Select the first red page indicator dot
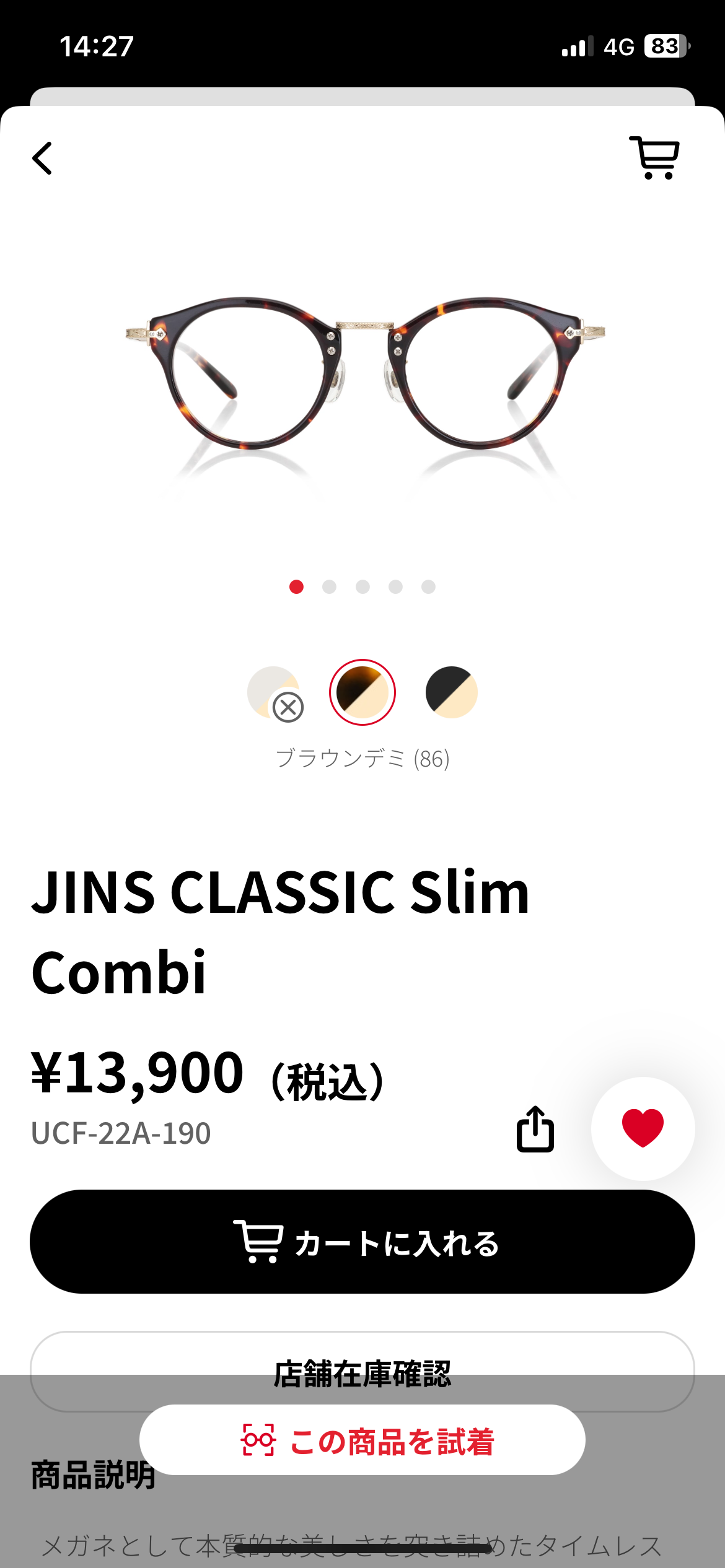Screen dimensions: 725x1568 coord(296,586)
